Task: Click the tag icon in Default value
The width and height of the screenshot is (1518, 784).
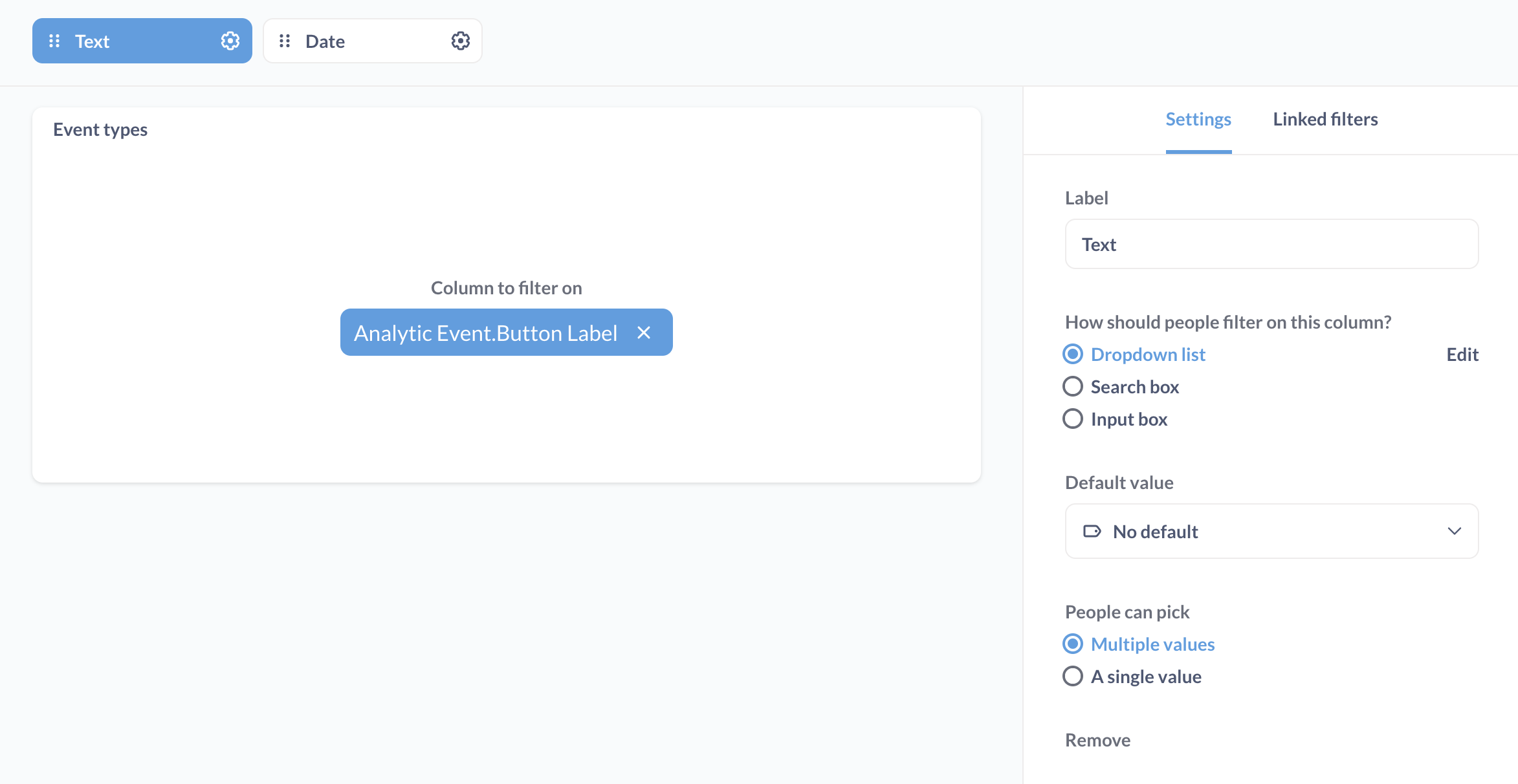Action: pyautogui.click(x=1092, y=531)
